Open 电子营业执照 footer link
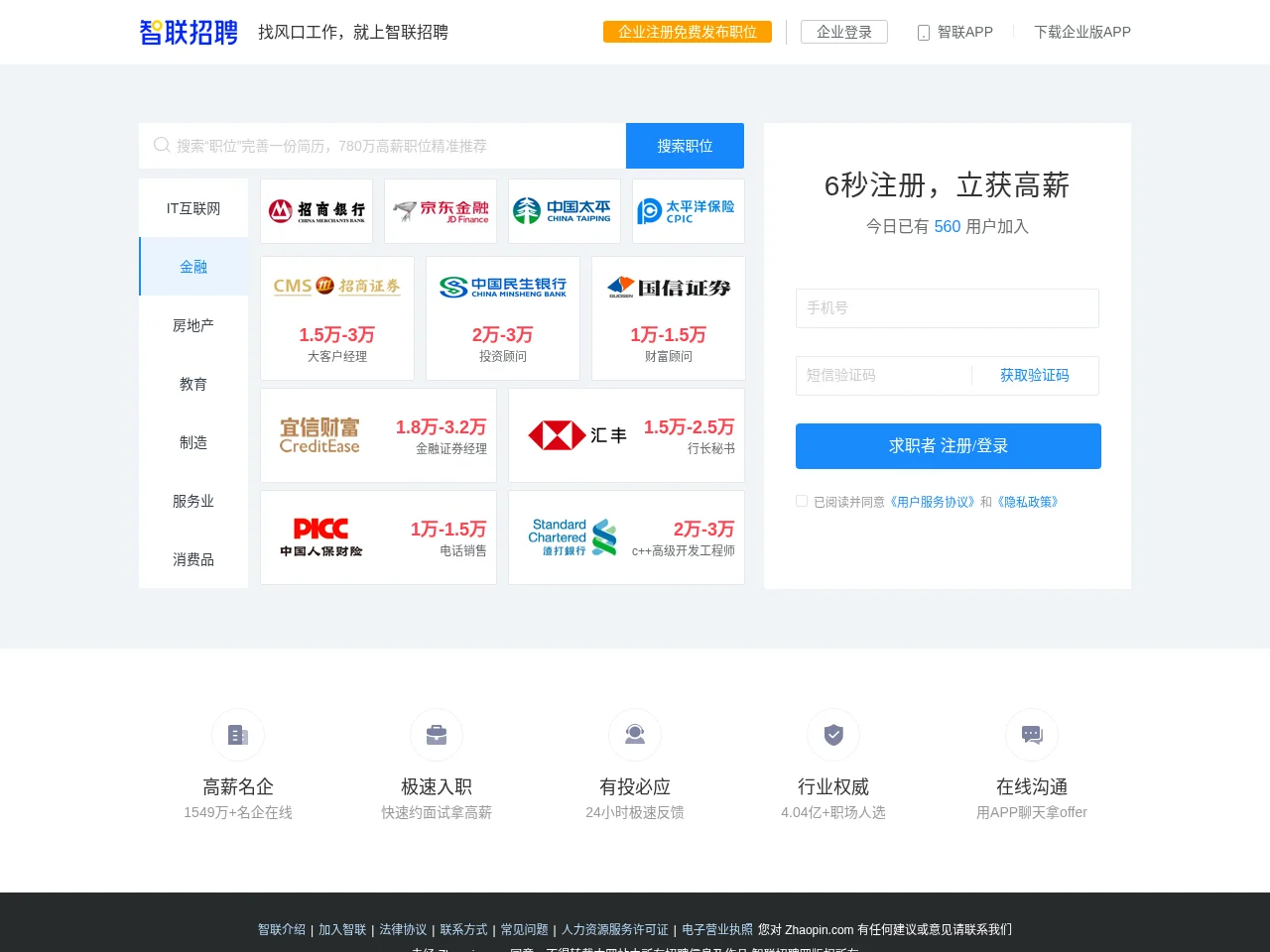The height and width of the screenshot is (952, 1270). 717,929
